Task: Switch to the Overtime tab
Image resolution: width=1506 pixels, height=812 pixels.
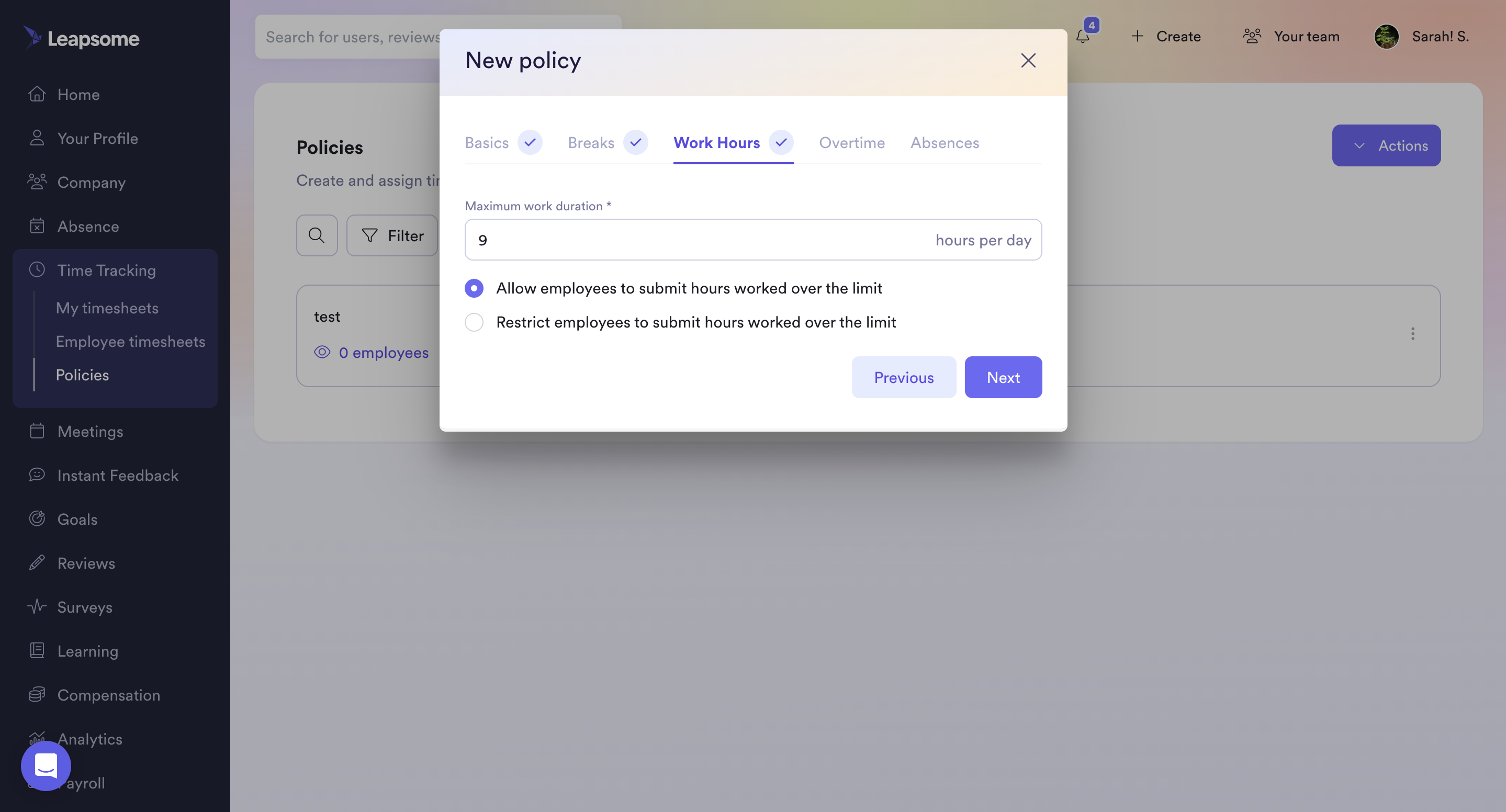Action: point(852,143)
